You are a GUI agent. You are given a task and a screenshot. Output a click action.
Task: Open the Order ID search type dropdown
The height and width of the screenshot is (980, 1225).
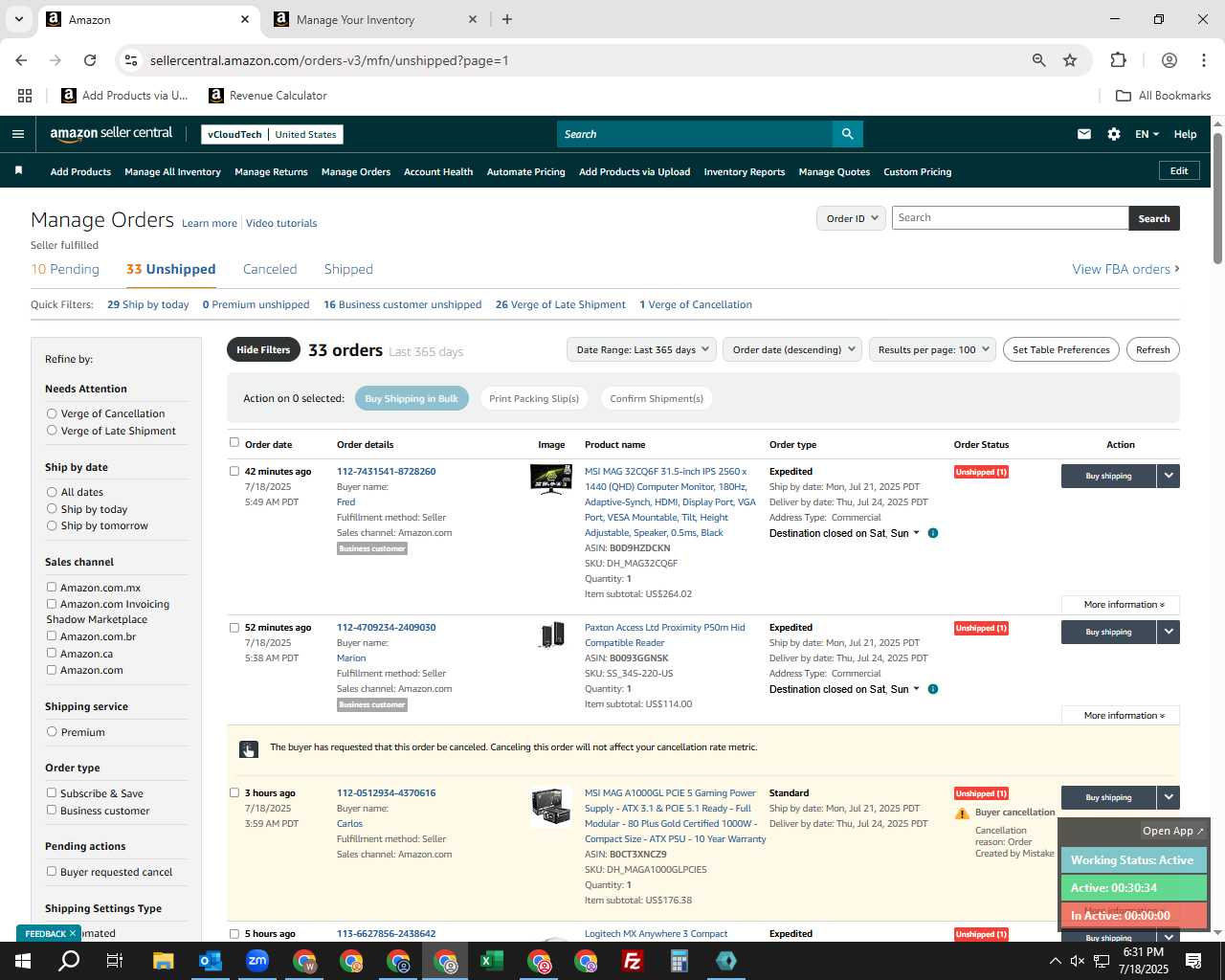click(x=851, y=218)
